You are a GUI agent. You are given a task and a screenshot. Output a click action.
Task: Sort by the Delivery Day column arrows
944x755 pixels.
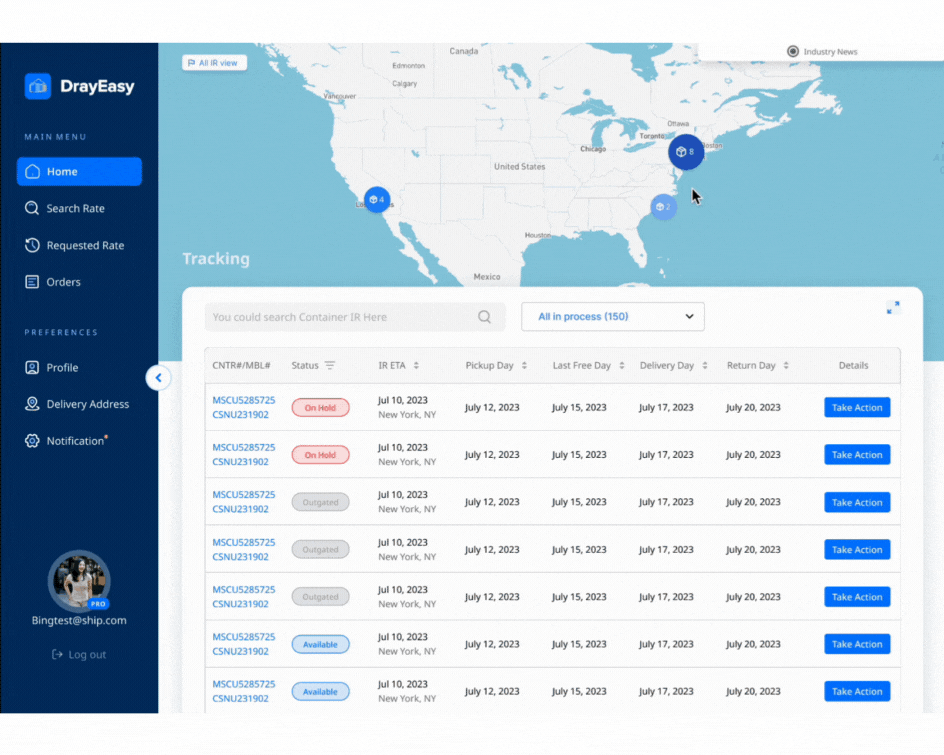[705, 365]
